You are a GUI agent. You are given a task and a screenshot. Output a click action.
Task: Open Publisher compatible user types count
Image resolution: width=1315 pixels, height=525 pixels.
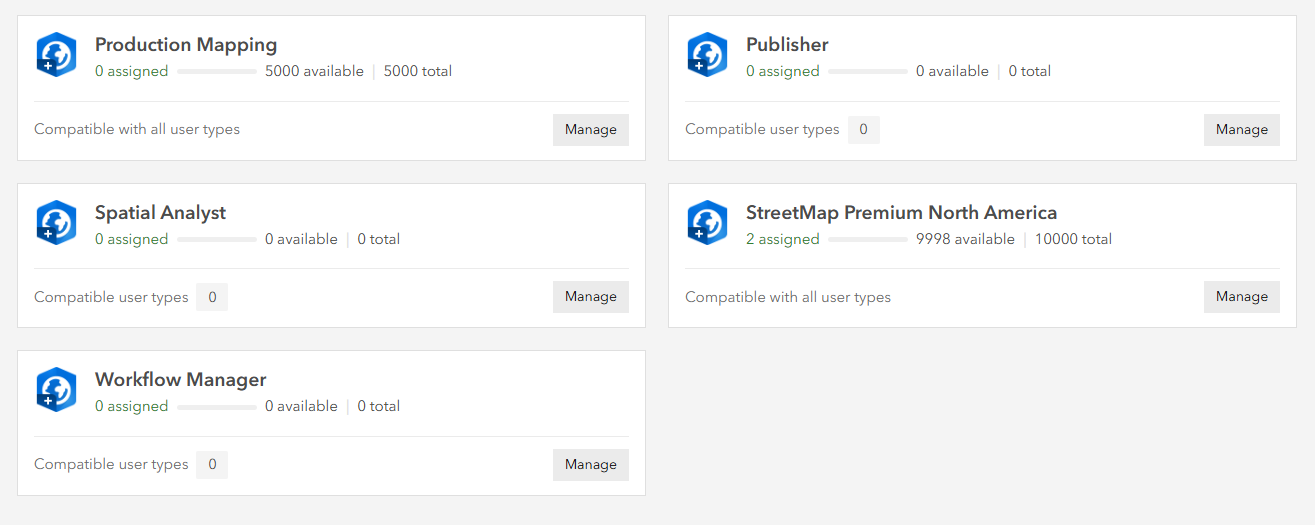click(x=864, y=129)
